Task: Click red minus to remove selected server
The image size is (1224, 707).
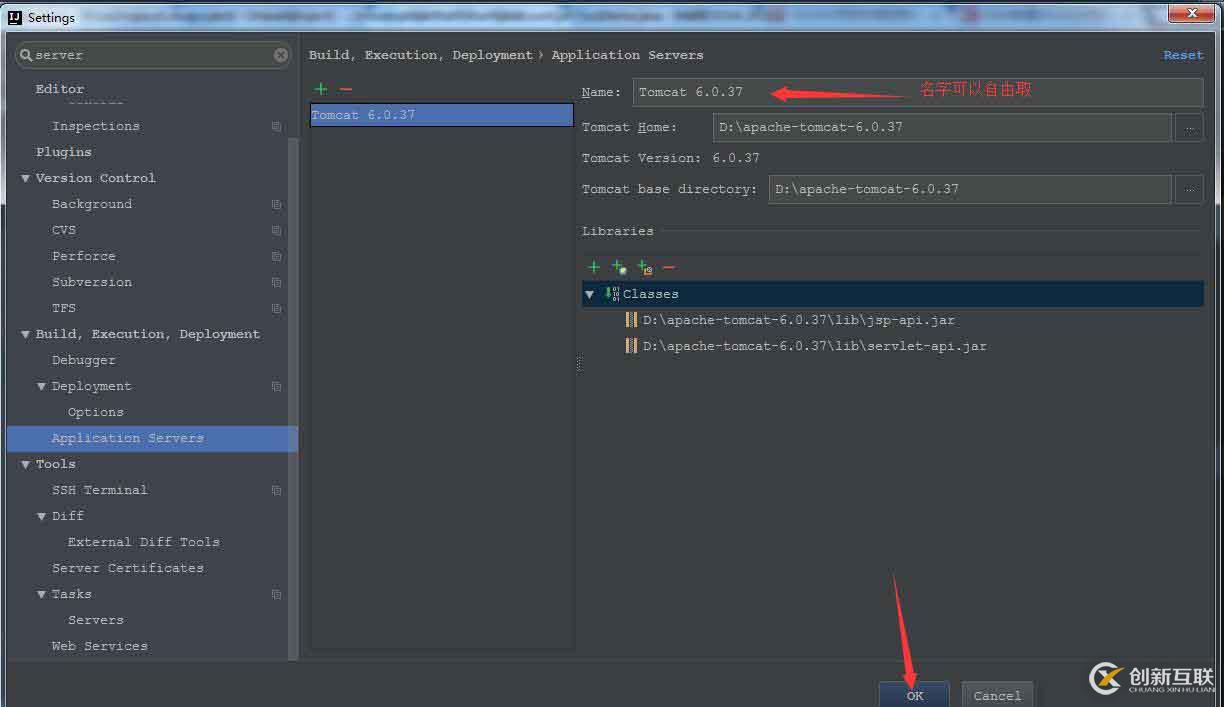Action: click(x=346, y=89)
